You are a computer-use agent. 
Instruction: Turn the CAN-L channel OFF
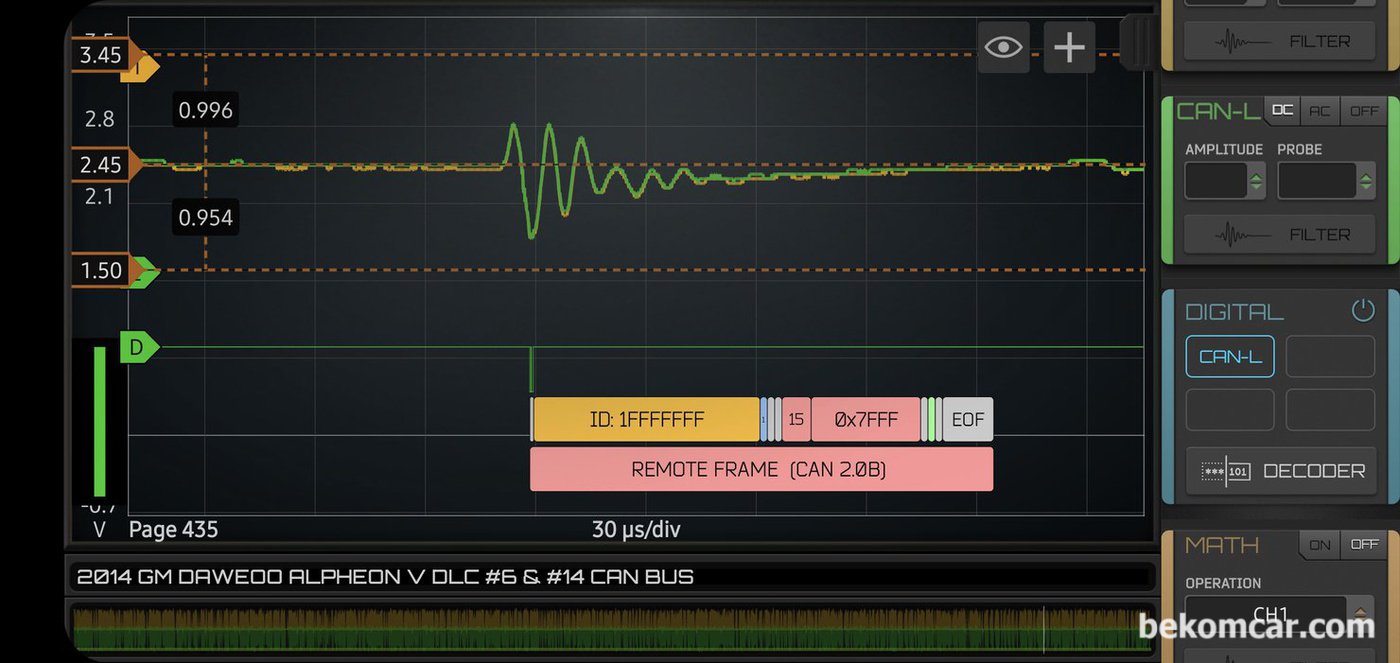click(1363, 111)
